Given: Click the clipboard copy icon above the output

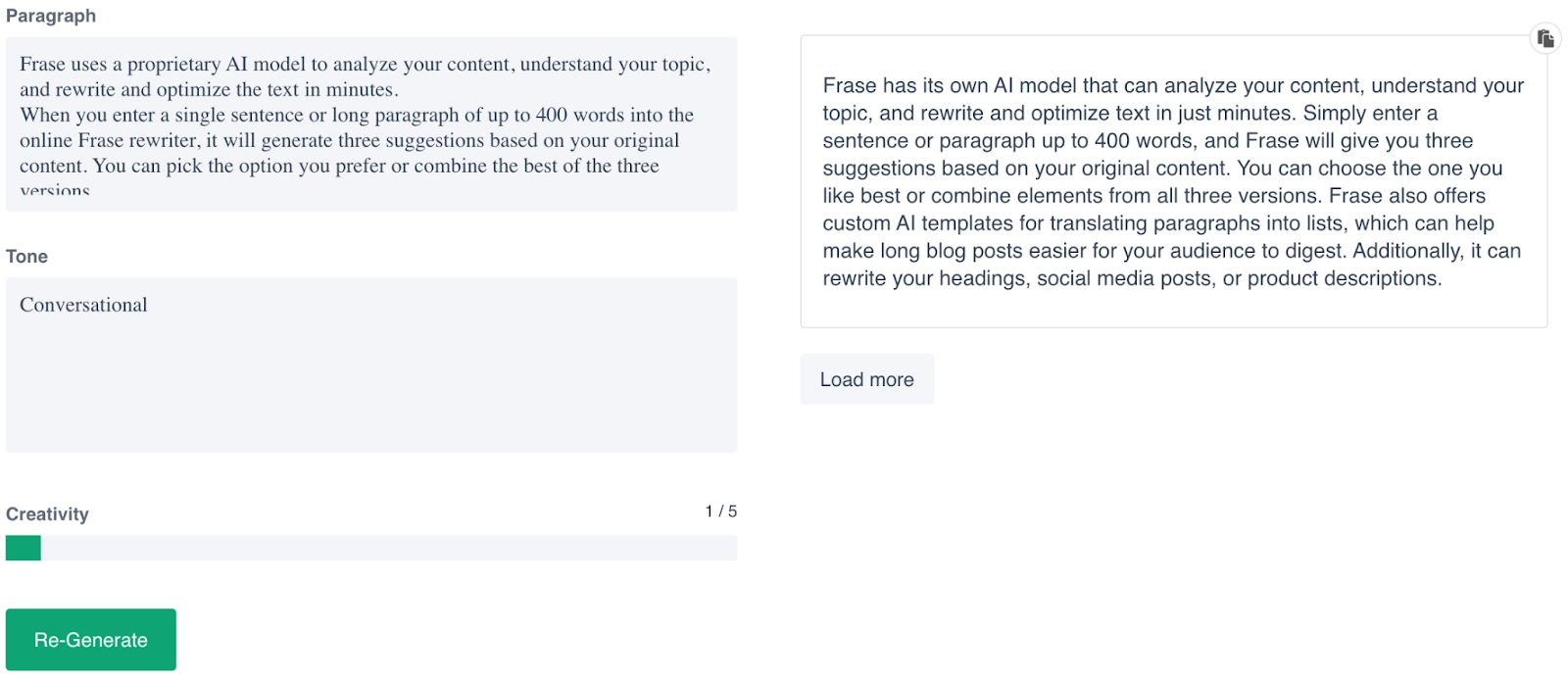Looking at the screenshot, I should [x=1544, y=39].
